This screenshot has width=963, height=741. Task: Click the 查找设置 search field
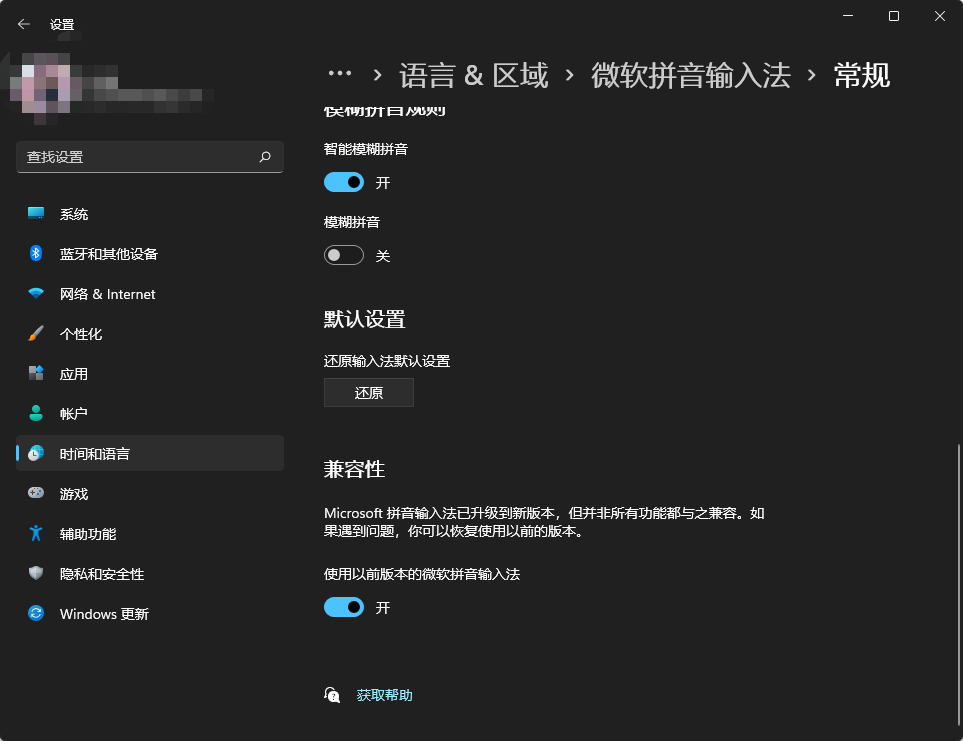(x=150, y=157)
